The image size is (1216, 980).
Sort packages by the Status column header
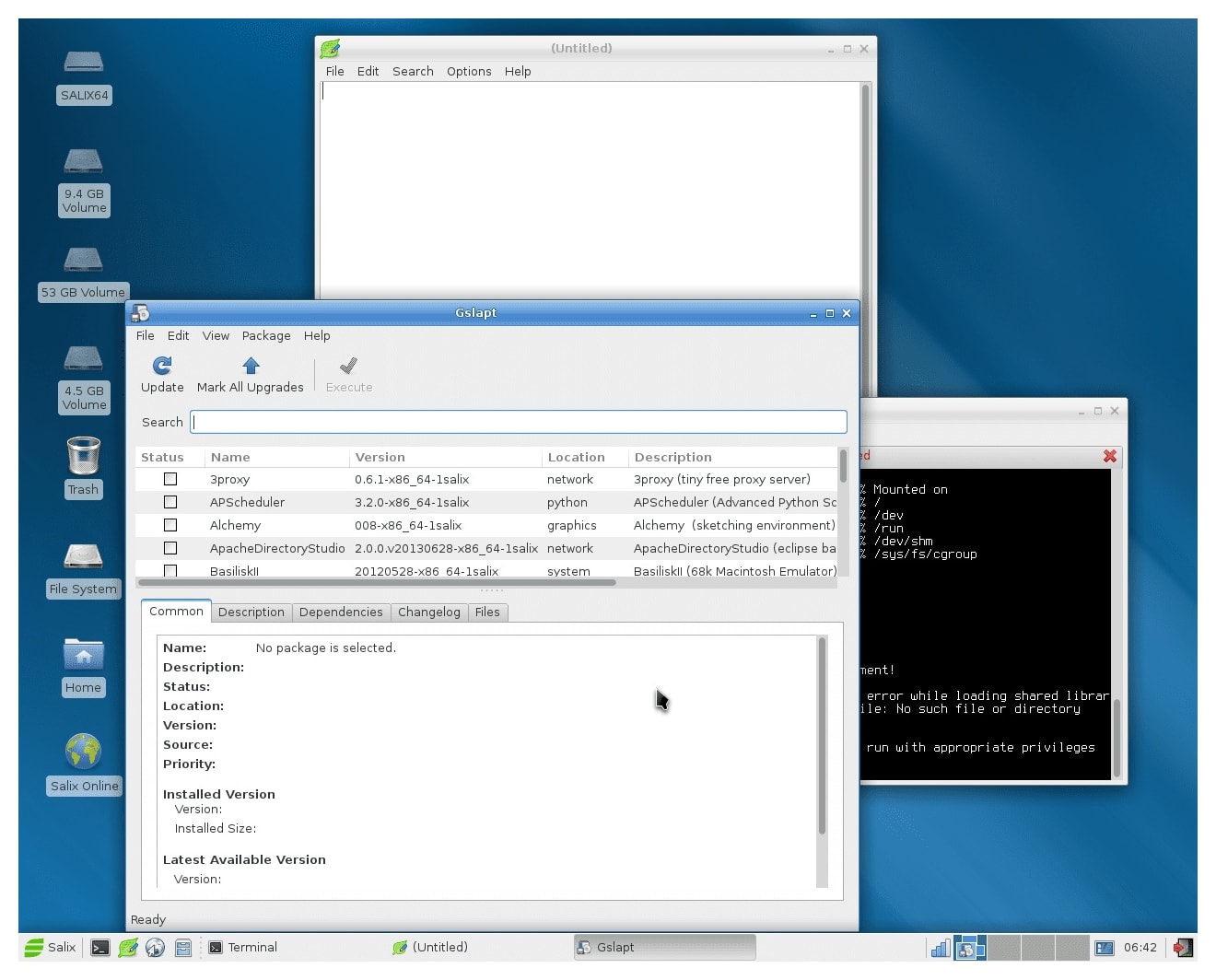(170, 457)
